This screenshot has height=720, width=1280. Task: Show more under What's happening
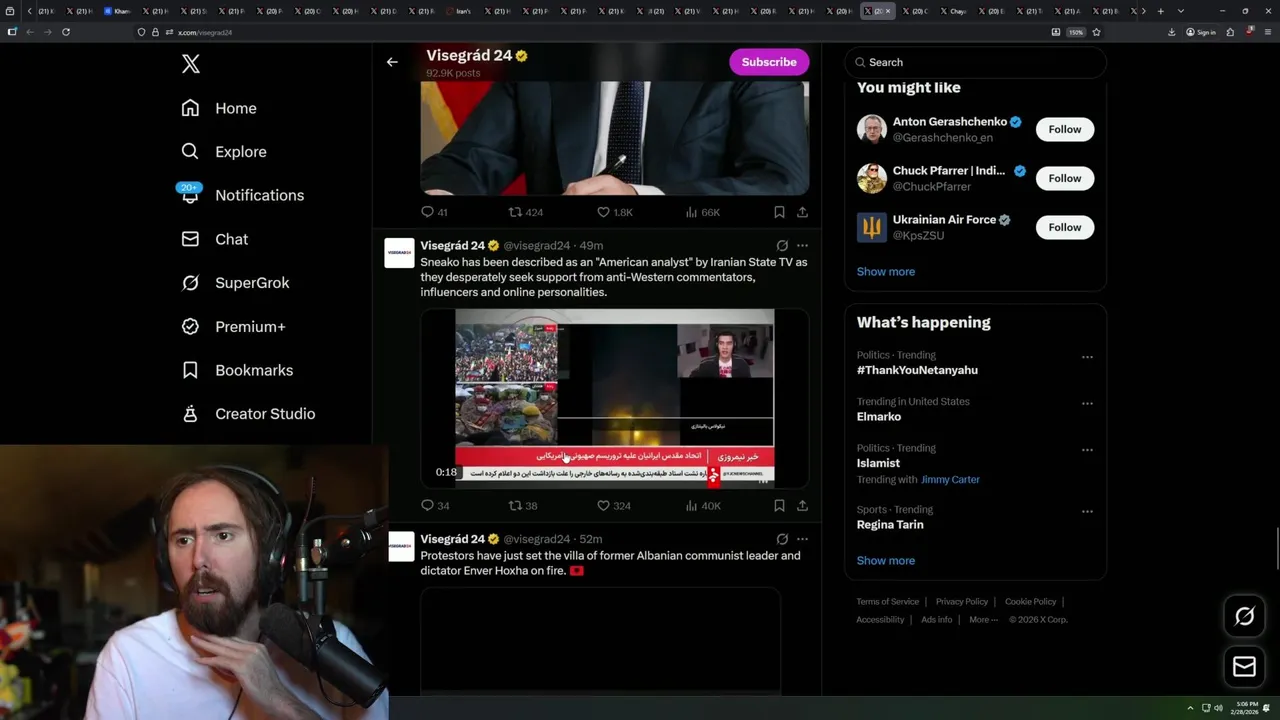pos(886,561)
